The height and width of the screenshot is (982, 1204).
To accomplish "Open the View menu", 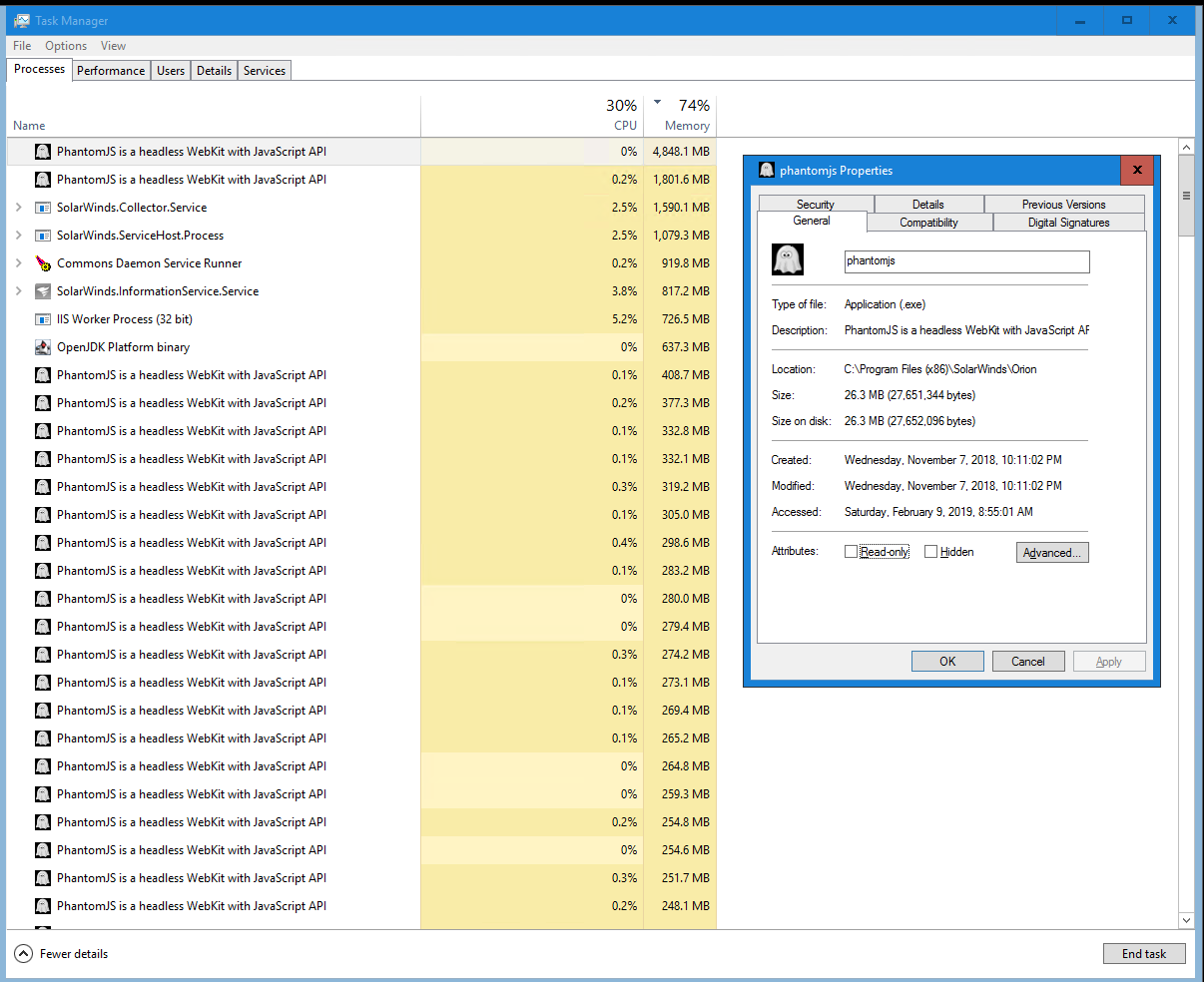I will [x=113, y=46].
